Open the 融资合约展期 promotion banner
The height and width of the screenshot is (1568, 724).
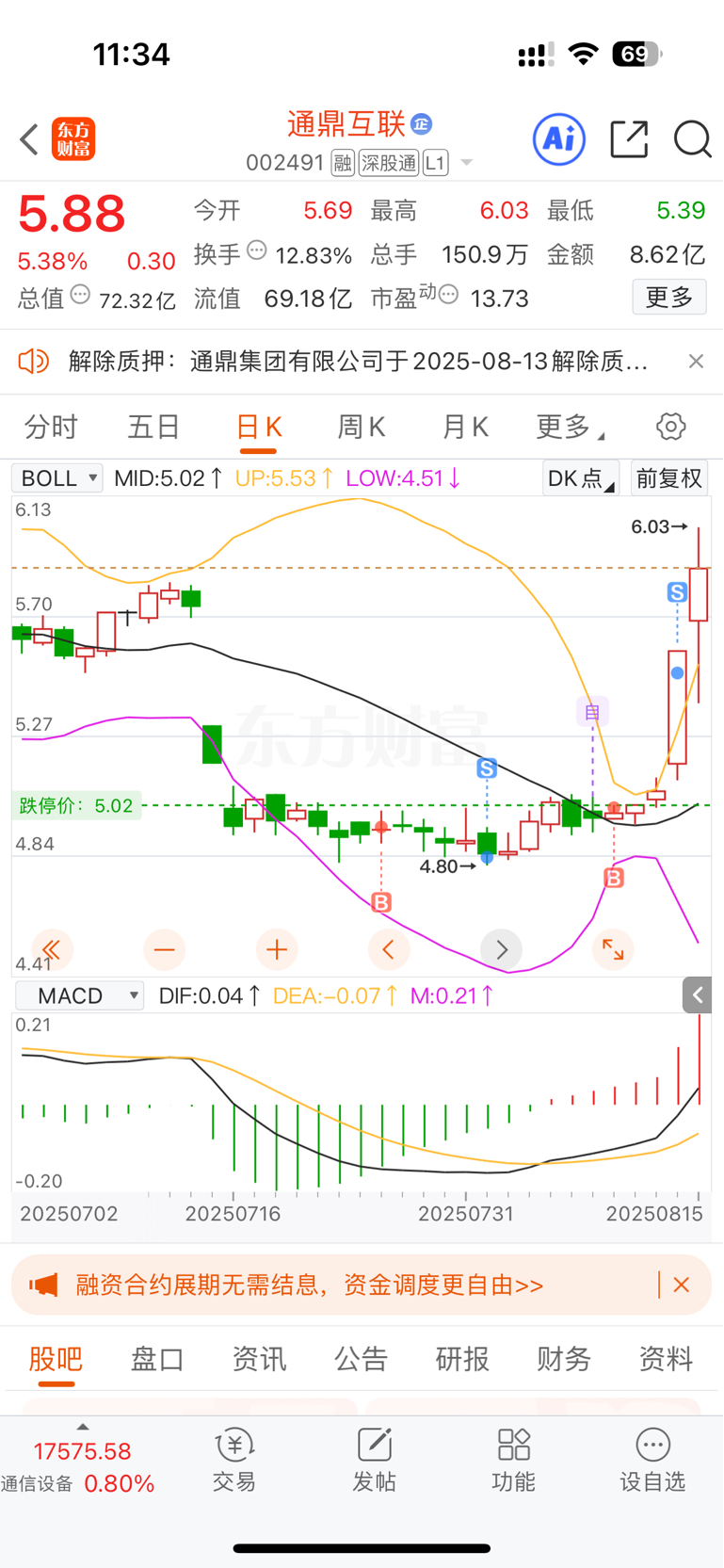point(362,1285)
